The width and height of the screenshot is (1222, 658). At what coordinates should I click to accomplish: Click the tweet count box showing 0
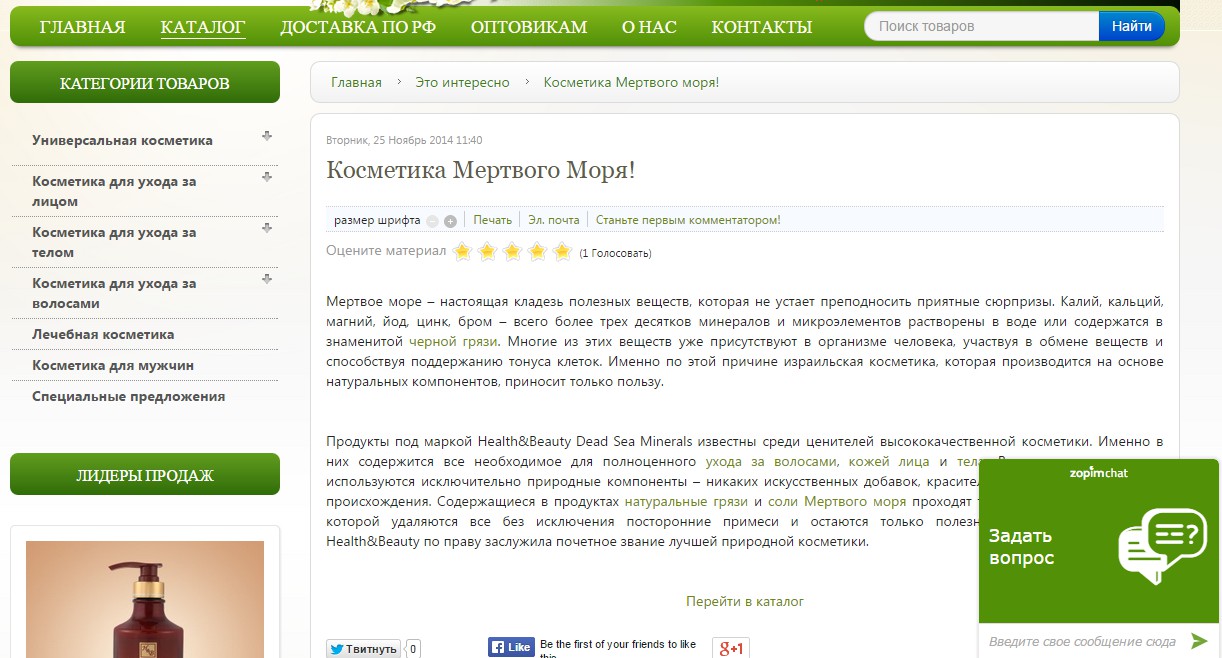click(413, 649)
